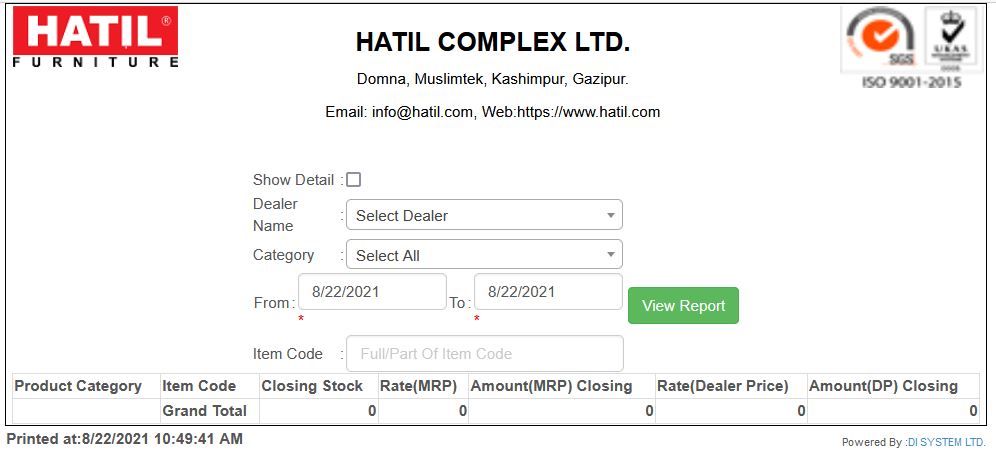Select the Closing Stock column header
This screenshot has width=996, height=453.
coord(313,386)
